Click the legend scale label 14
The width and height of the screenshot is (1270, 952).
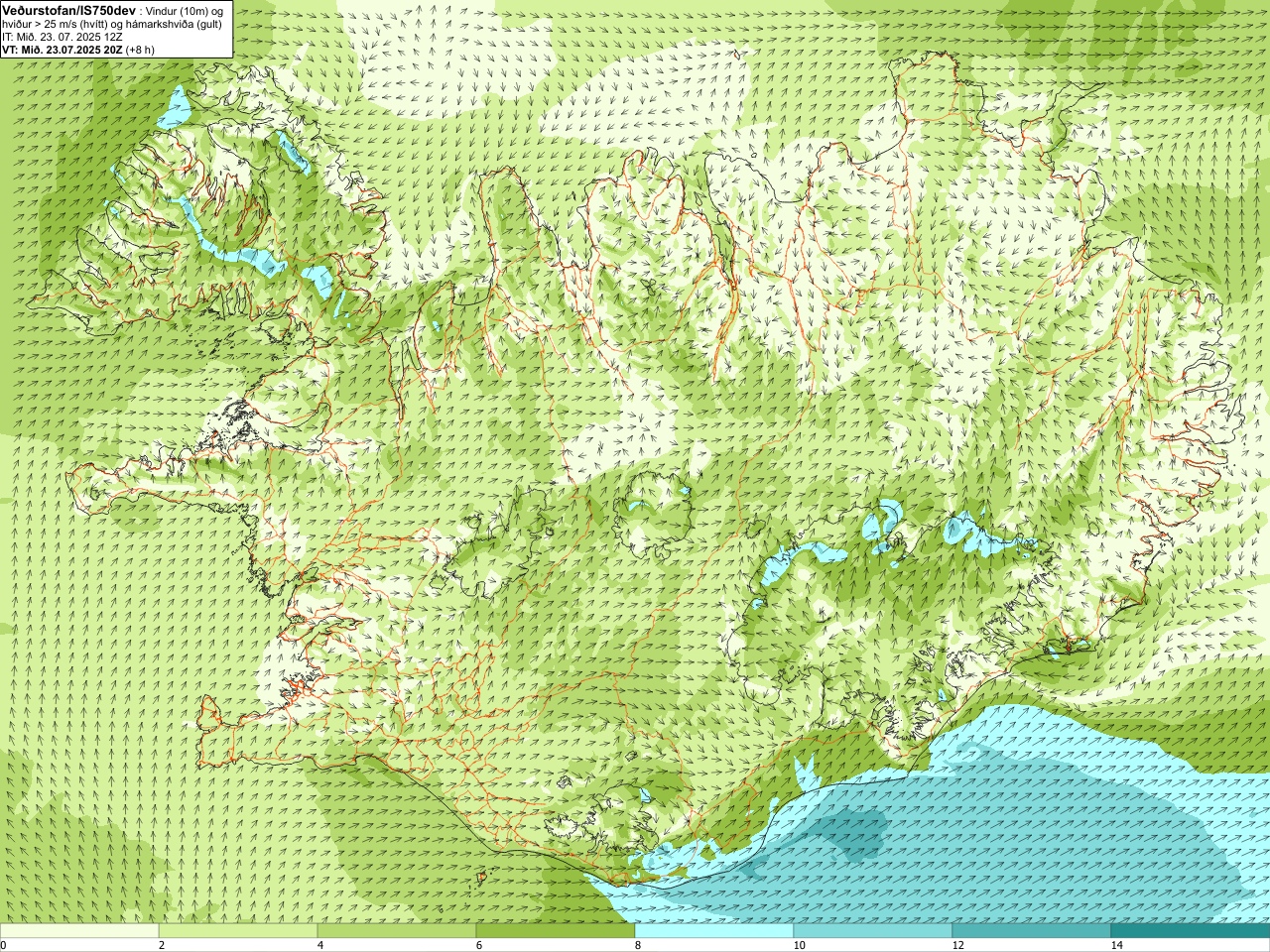click(1116, 945)
